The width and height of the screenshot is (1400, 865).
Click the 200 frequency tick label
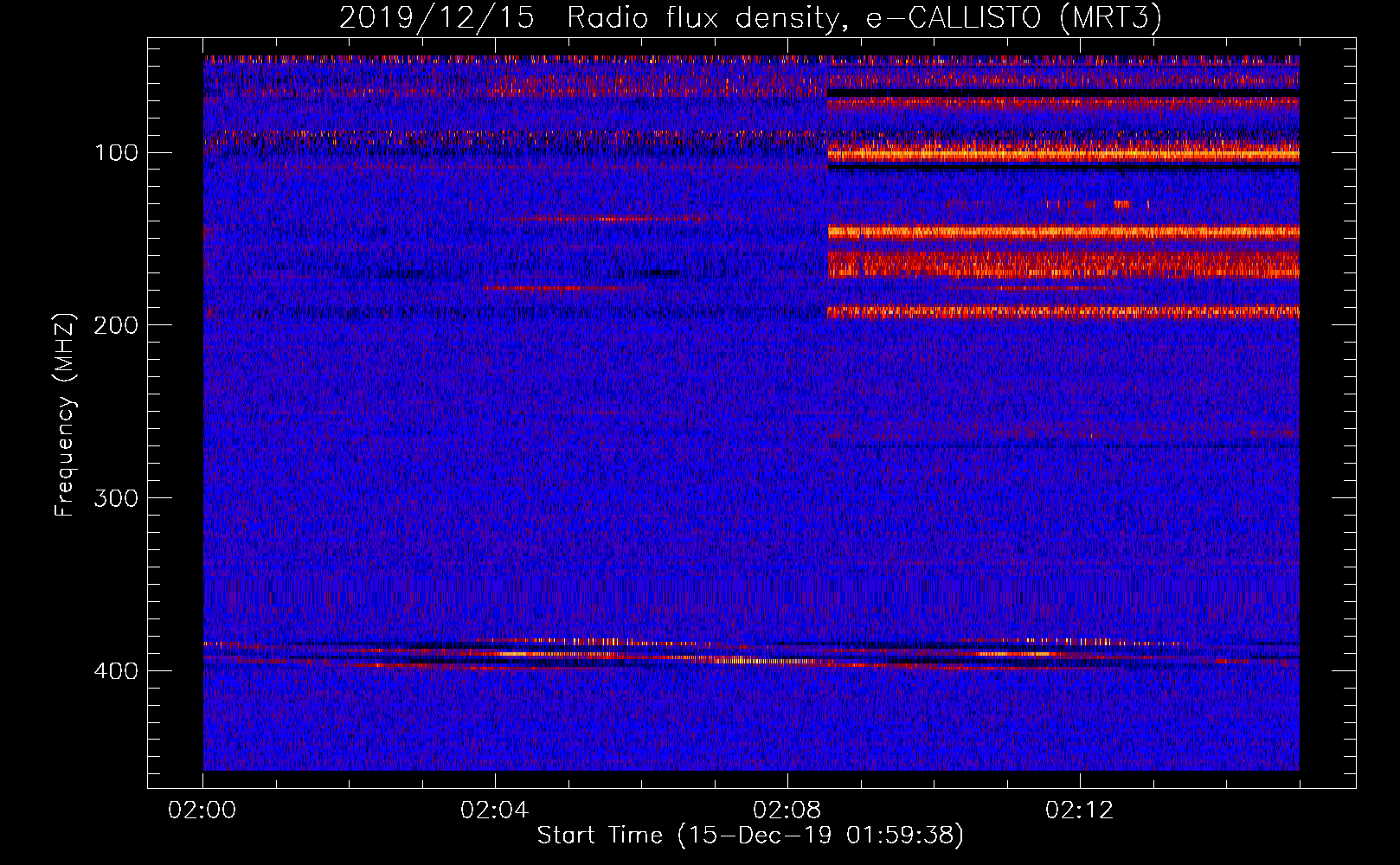pos(117,325)
